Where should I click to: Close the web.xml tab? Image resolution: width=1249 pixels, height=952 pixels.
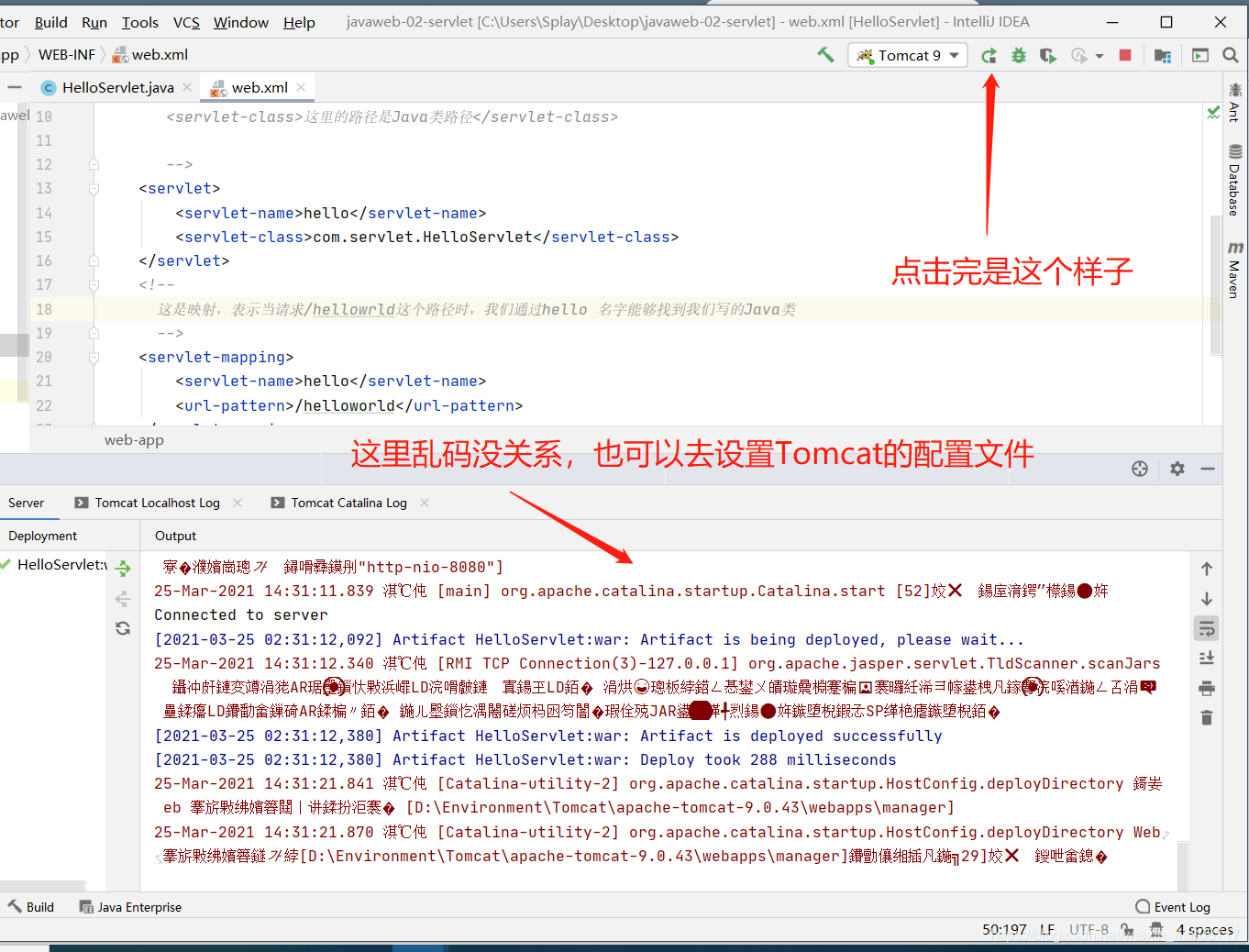[301, 87]
